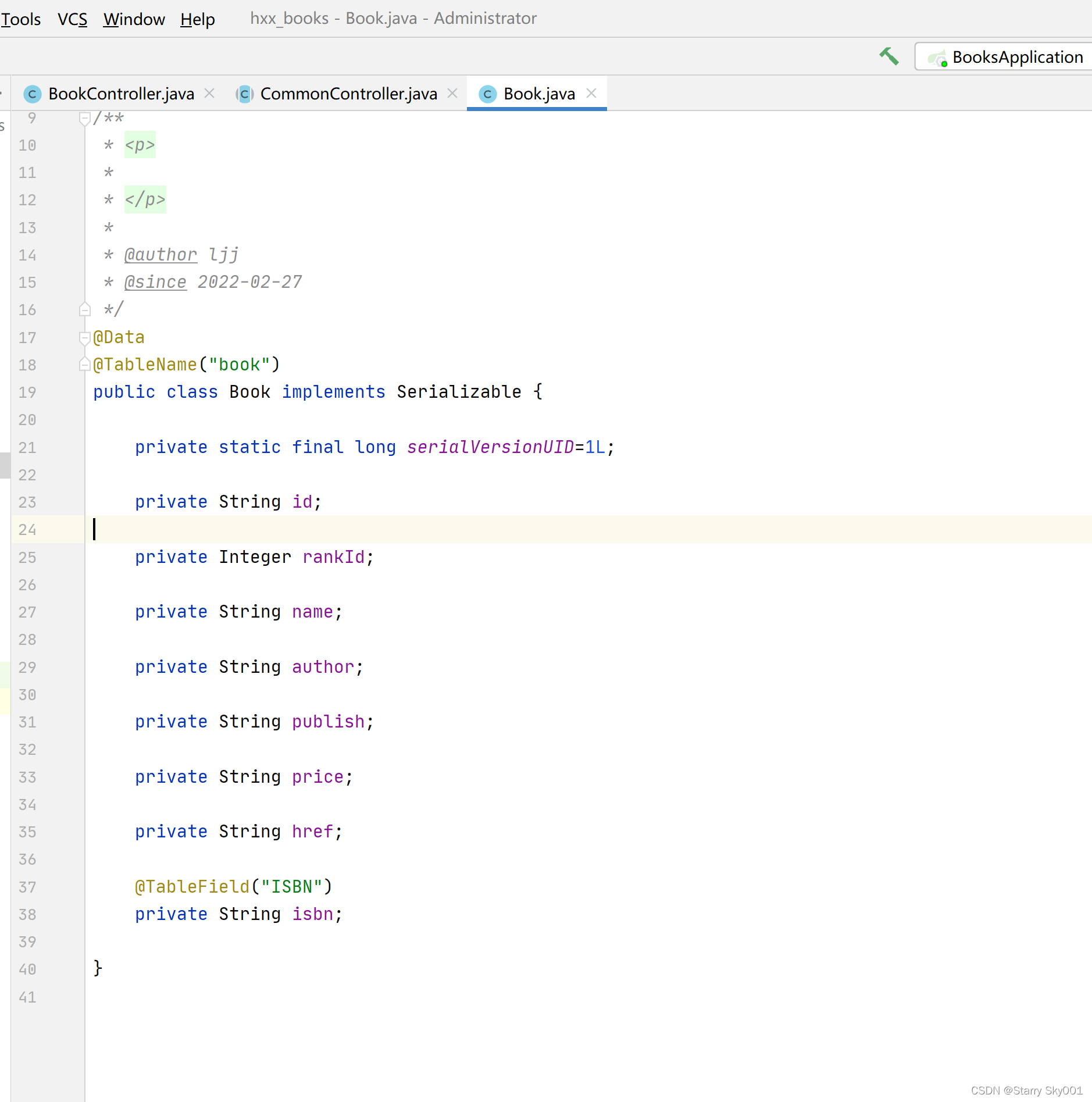This screenshot has height=1102, width=1092.
Task: Collapse the Javadoc comment at line 9
Action: 85,119
